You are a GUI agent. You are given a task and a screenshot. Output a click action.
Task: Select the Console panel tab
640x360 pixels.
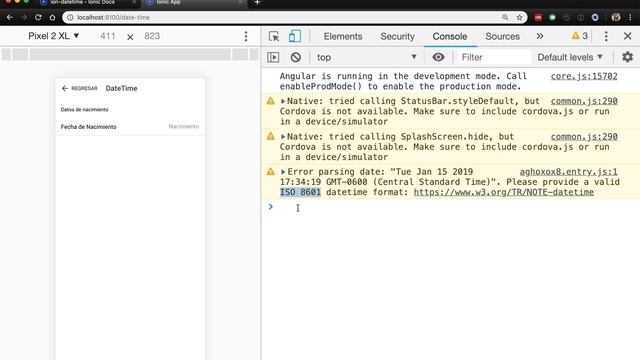tap(450, 36)
